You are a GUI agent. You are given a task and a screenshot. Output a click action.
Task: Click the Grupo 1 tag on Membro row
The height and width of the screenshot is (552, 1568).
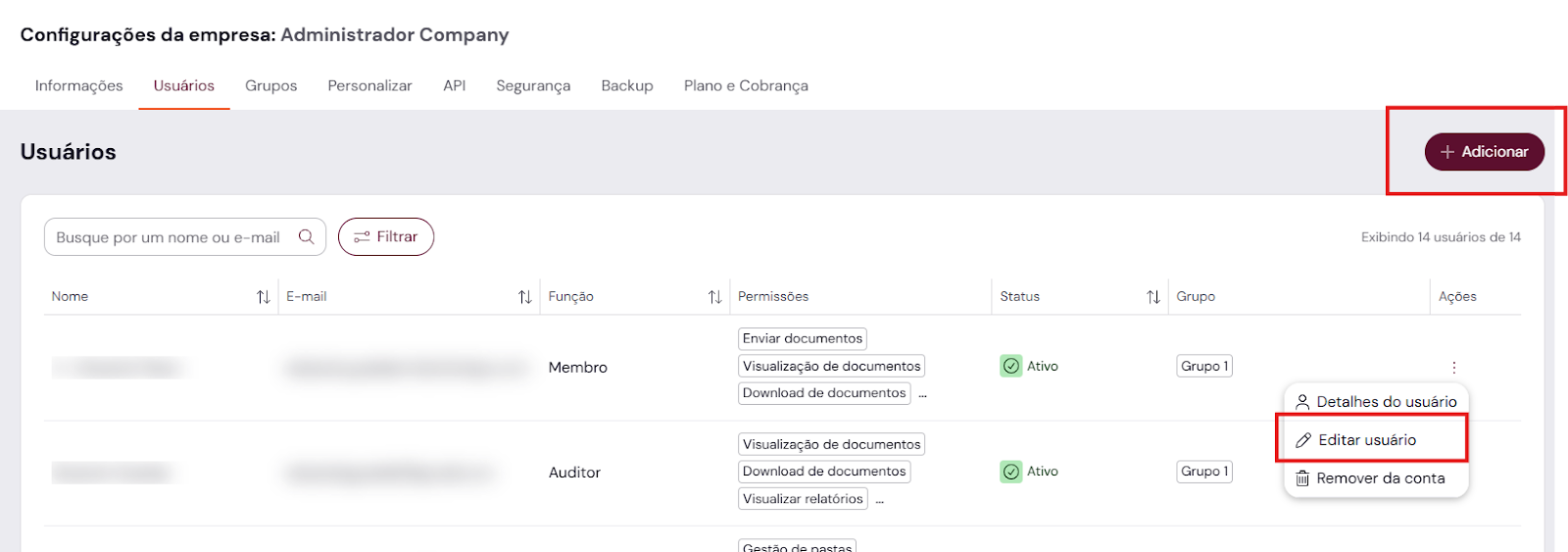click(1204, 366)
